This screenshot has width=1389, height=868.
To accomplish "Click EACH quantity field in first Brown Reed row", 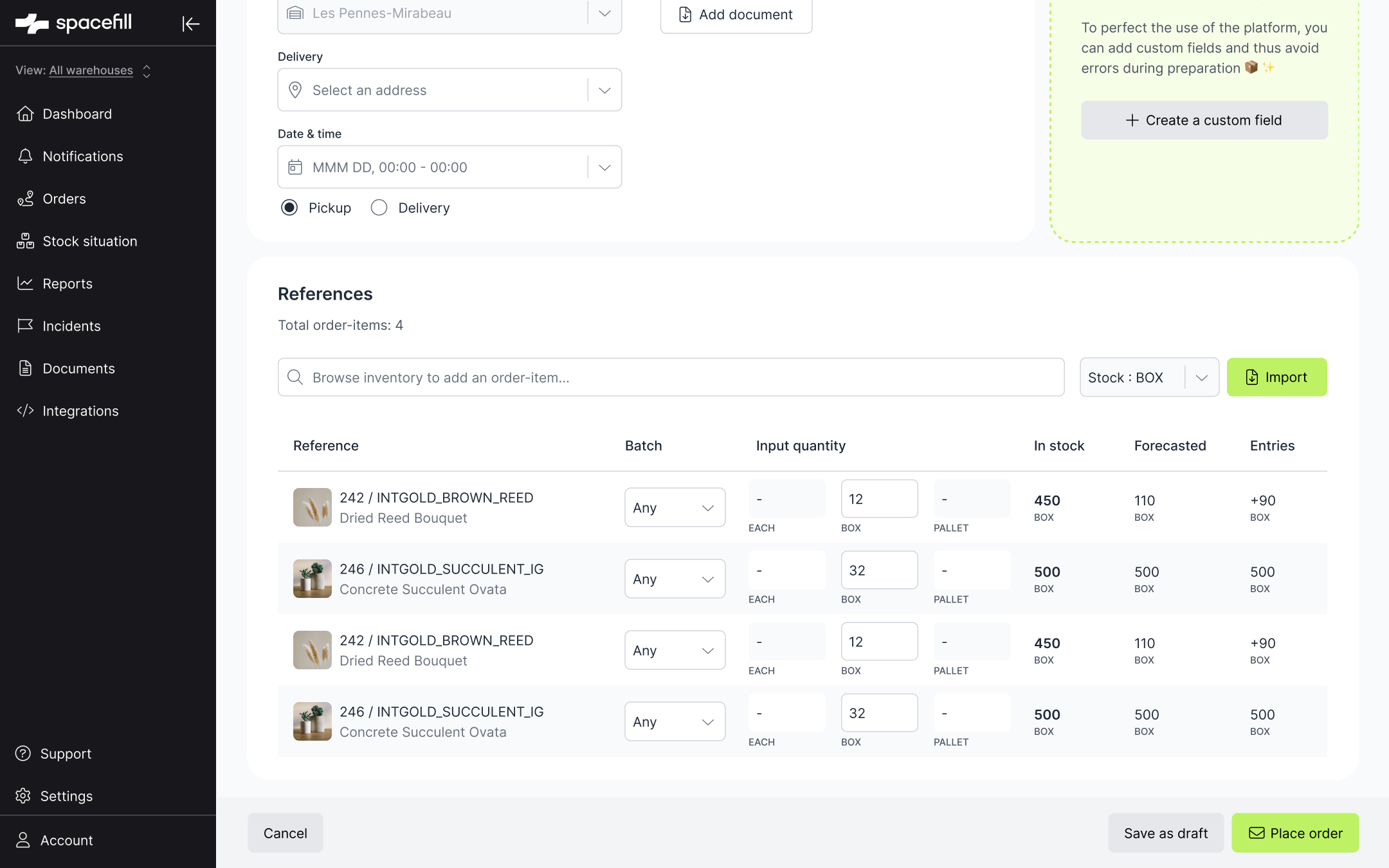I will click(x=786, y=499).
